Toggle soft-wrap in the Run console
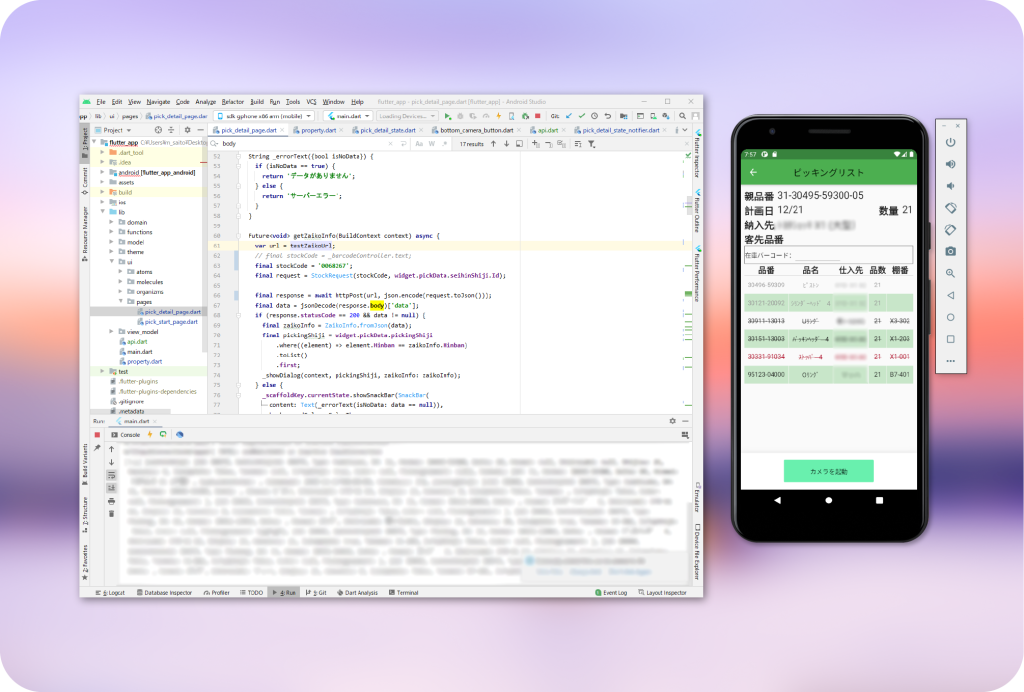Screen dimensions: 1024x692 pyautogui.click(x=111, y=475)
